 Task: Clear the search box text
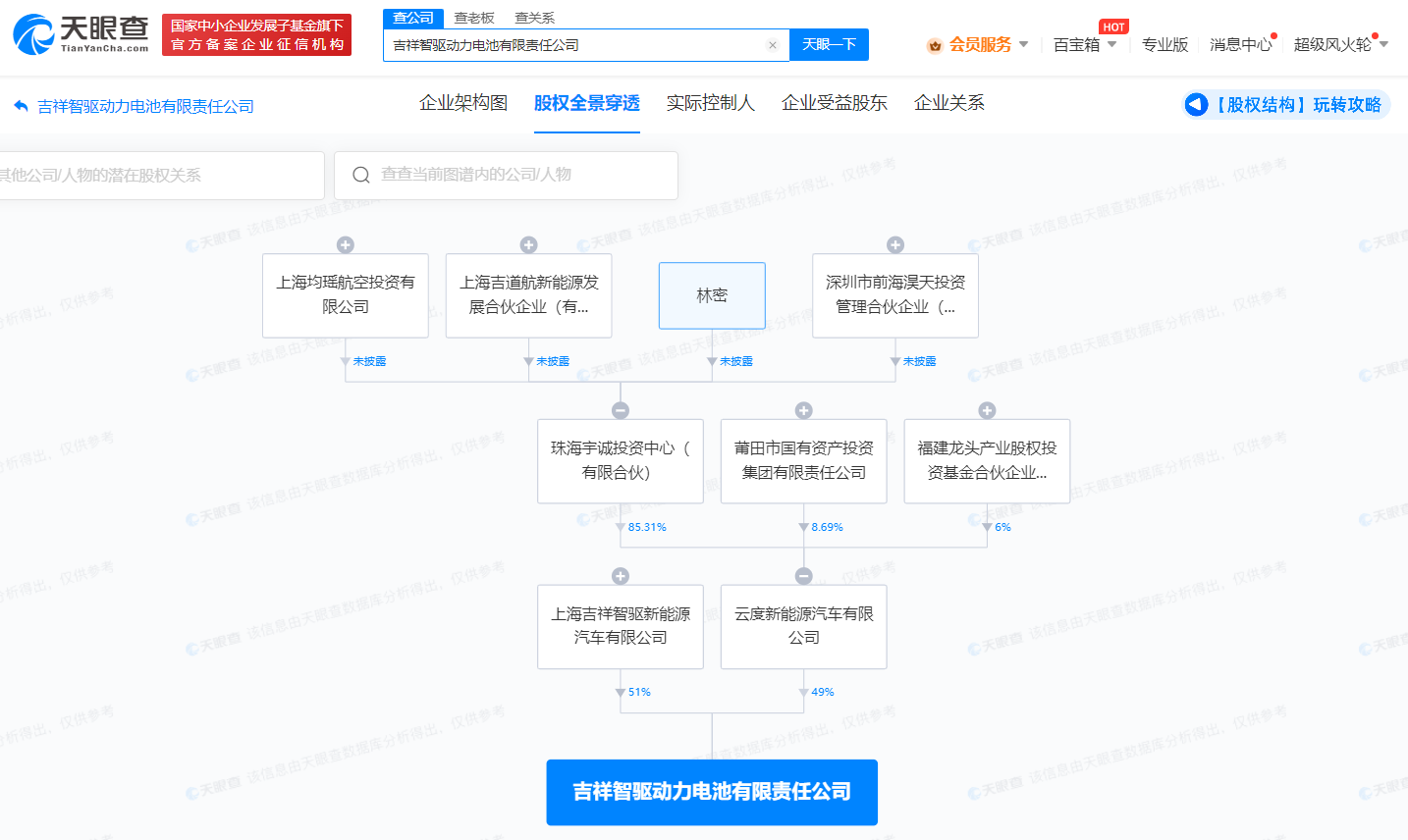coord(773,45)
